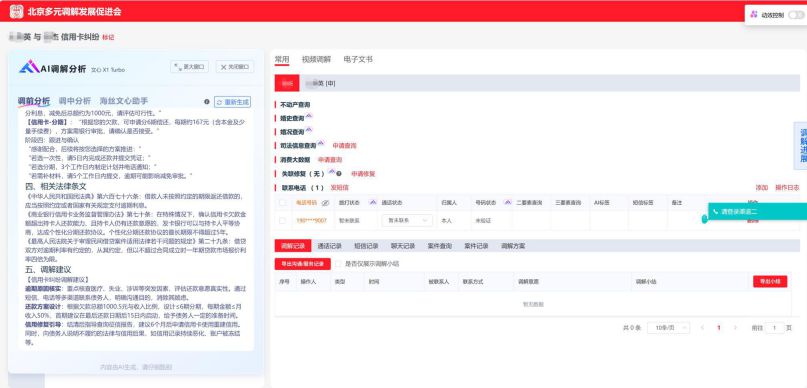
Task: Click 标记 link next to case title
Action: (108, 37)
